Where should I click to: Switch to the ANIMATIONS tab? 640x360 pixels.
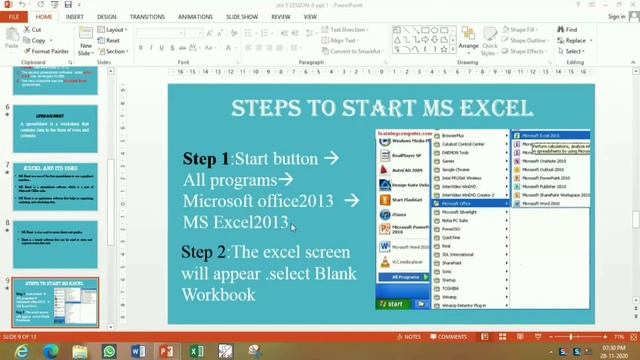195,17
